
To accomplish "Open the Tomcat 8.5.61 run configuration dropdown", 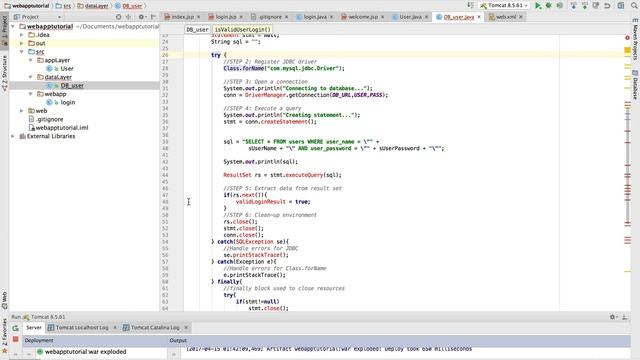I will (504, 6).
